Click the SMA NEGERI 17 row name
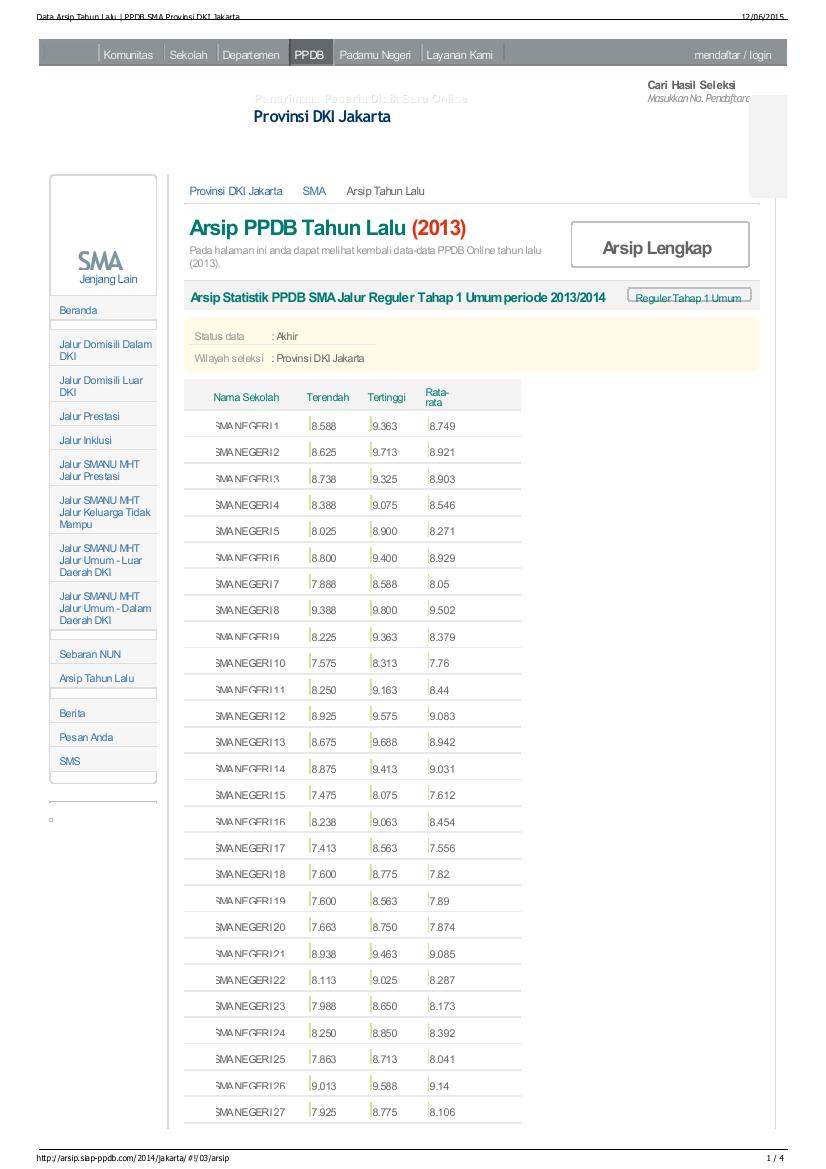The width and height of the screenshot is (826, 1169). click(250, 848)
